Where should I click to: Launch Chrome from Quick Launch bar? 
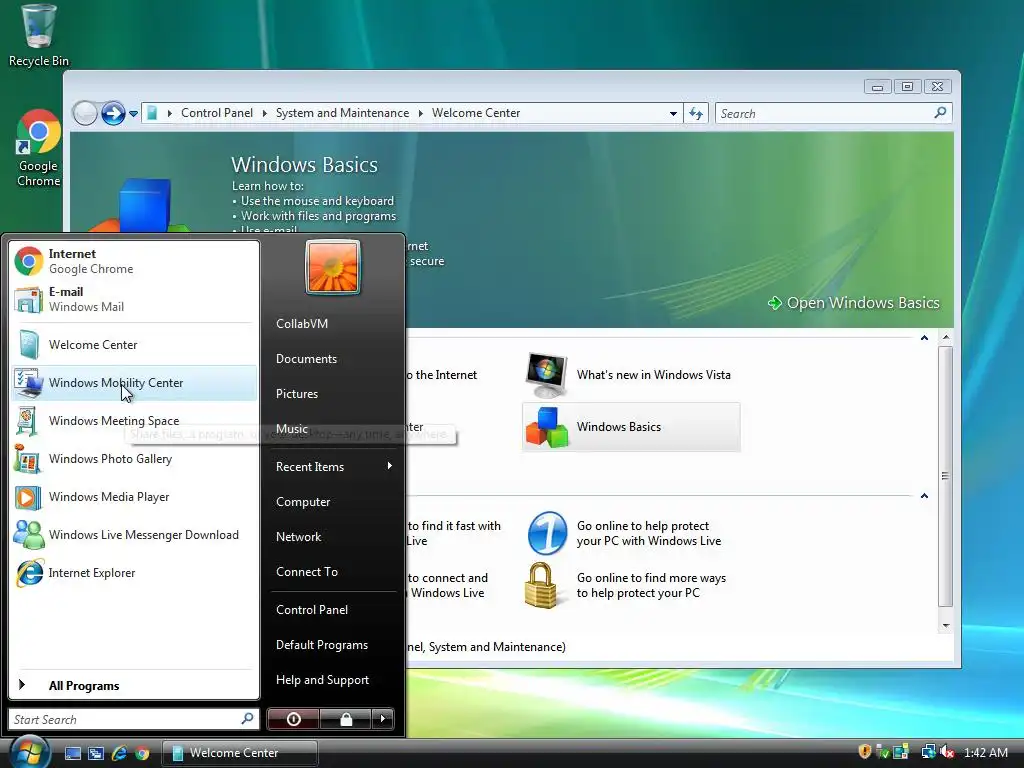(x=142, y=753)
